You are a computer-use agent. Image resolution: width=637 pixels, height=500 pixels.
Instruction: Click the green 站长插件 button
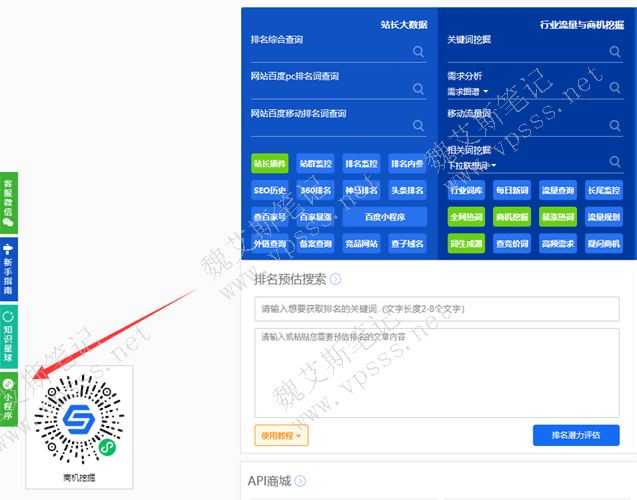(270, 164)
